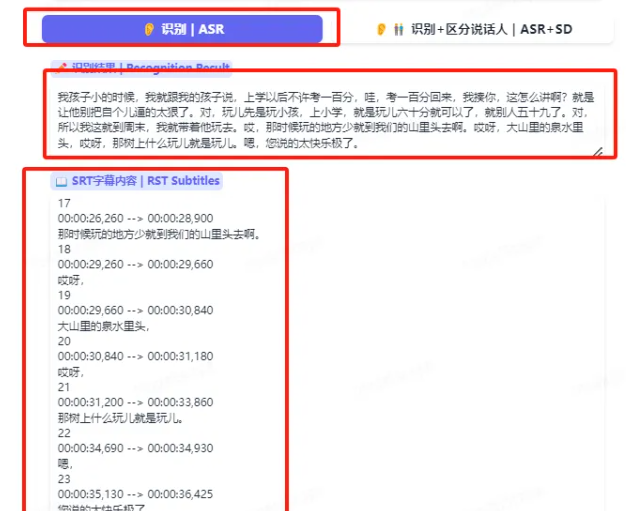Click timestamp 00:00:29,660 --> 00:00:30,840

135,310
